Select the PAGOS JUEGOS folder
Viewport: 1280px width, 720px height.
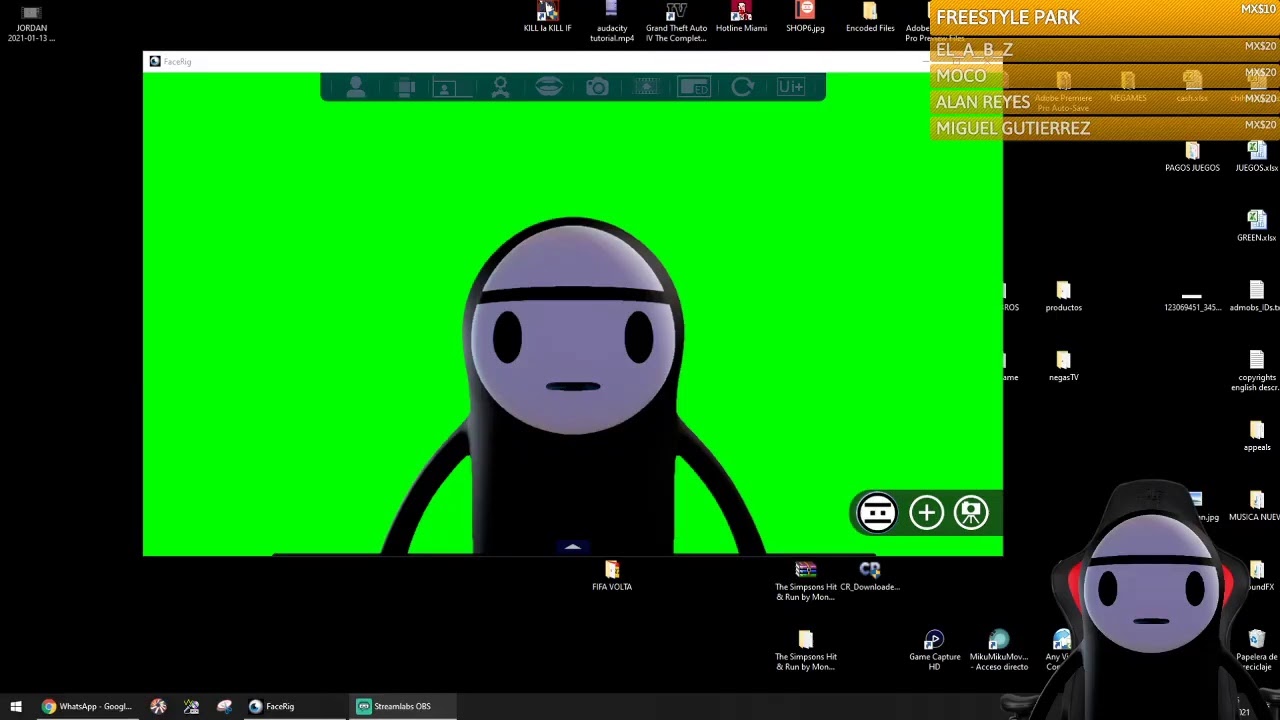coord(1192,157)
